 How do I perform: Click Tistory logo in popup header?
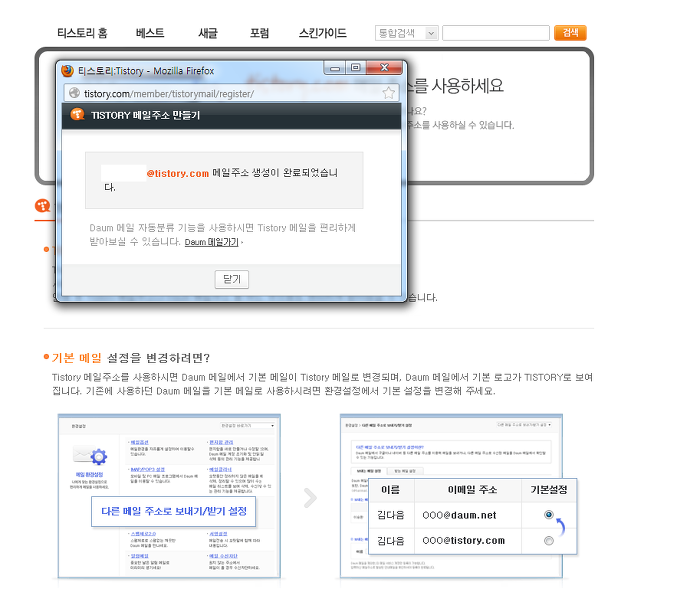(x=77, y=115)
